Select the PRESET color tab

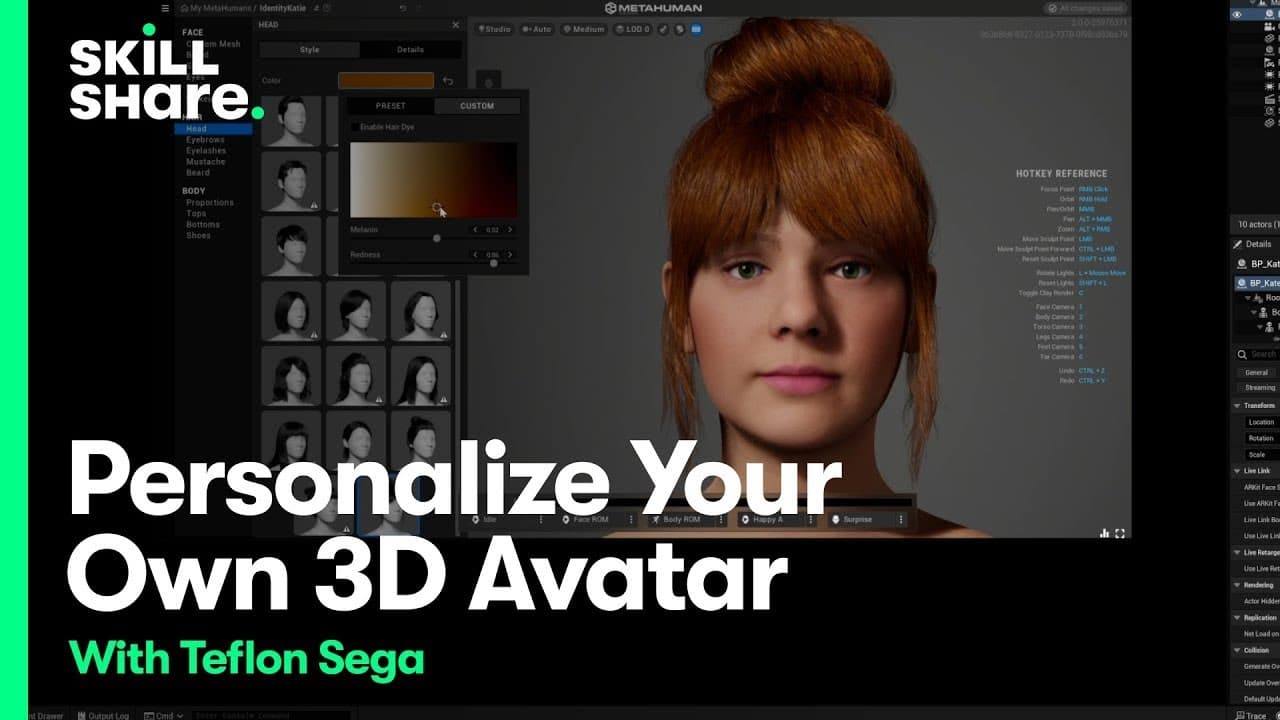coord(391,106)
